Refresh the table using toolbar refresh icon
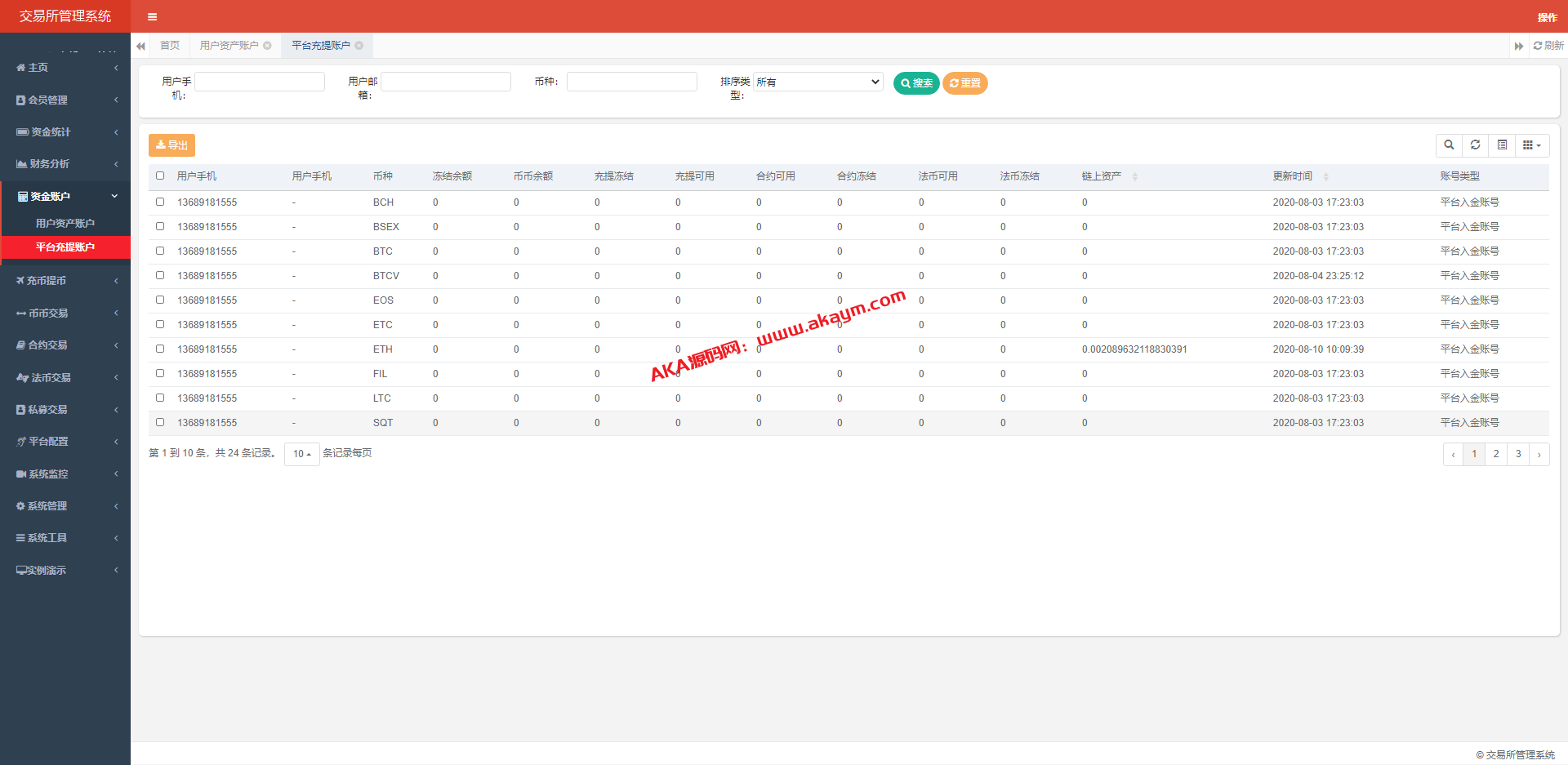Screen dimensions: 1568x765 (1475, 145)
